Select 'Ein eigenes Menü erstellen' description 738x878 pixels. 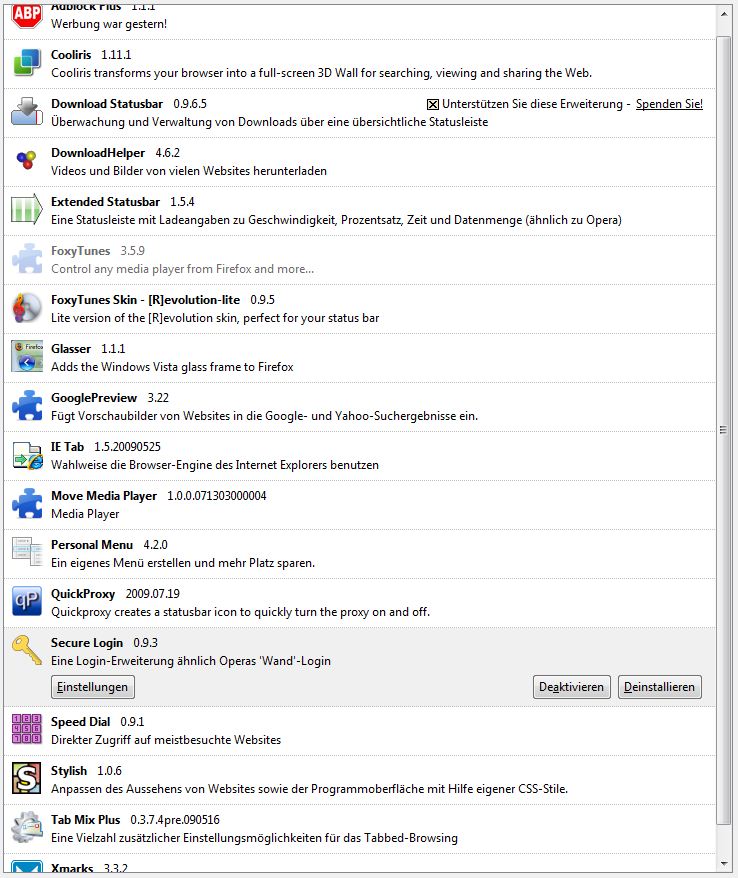[x=183, y=563]
